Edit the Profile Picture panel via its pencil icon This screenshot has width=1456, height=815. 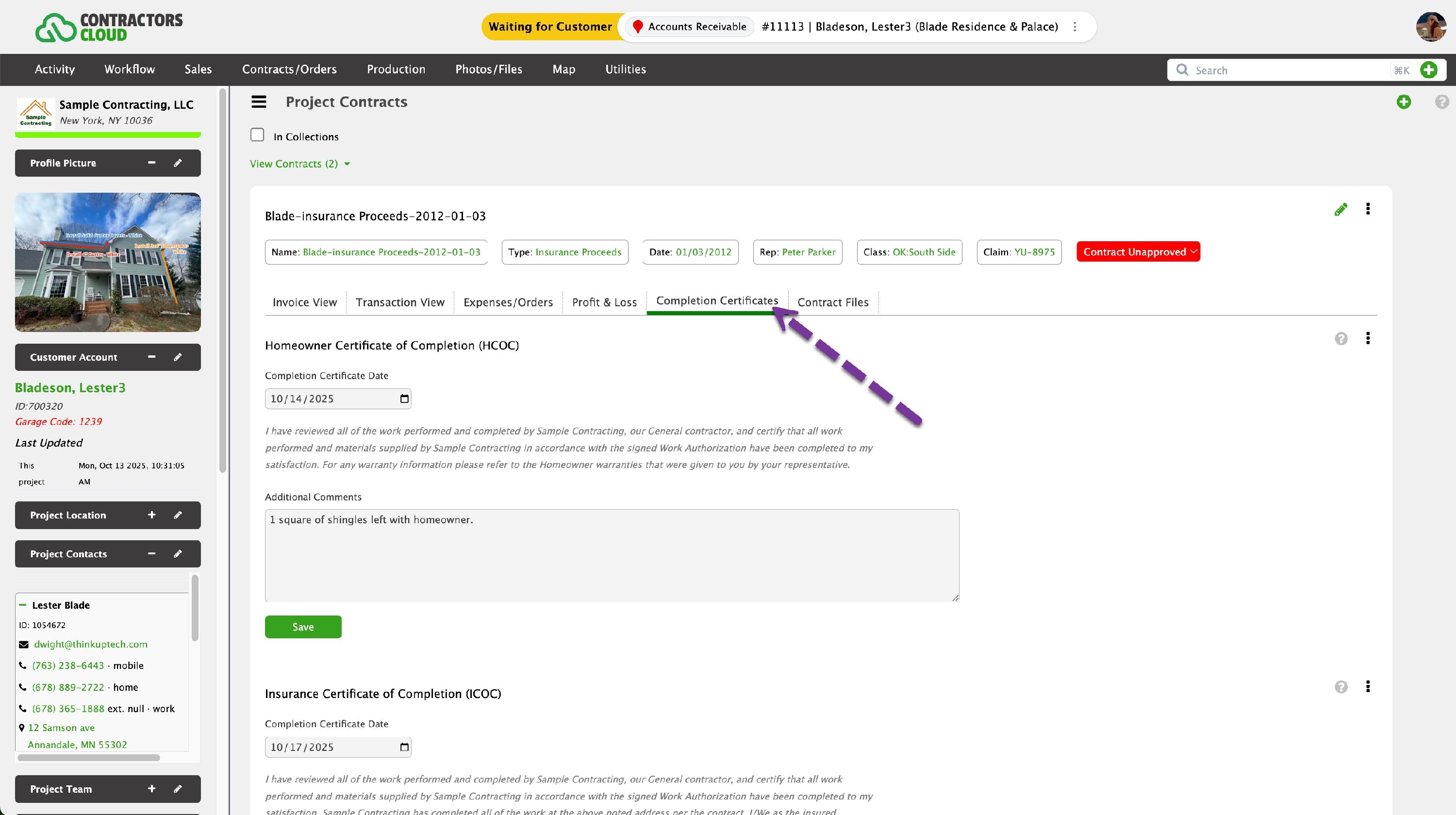(178, 163)
